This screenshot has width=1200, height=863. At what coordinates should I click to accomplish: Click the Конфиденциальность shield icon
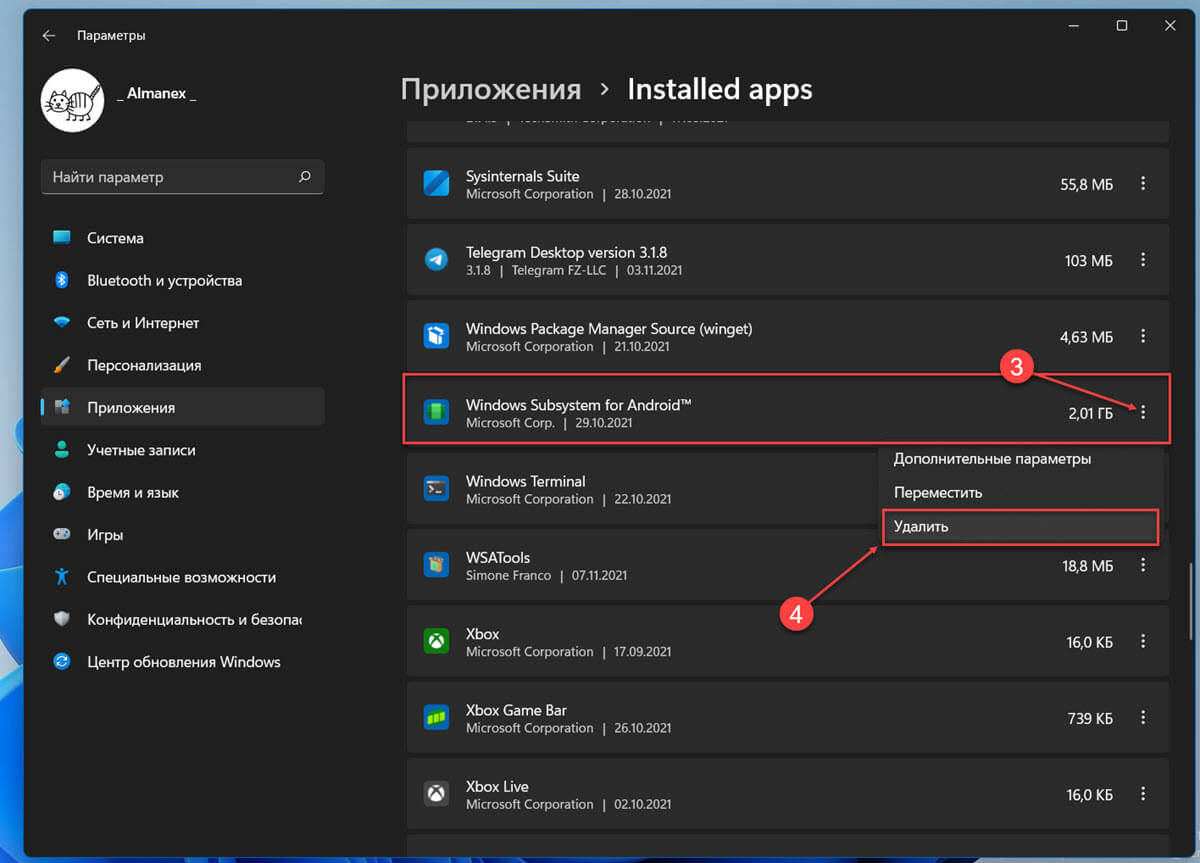click(x=62, y=619)
